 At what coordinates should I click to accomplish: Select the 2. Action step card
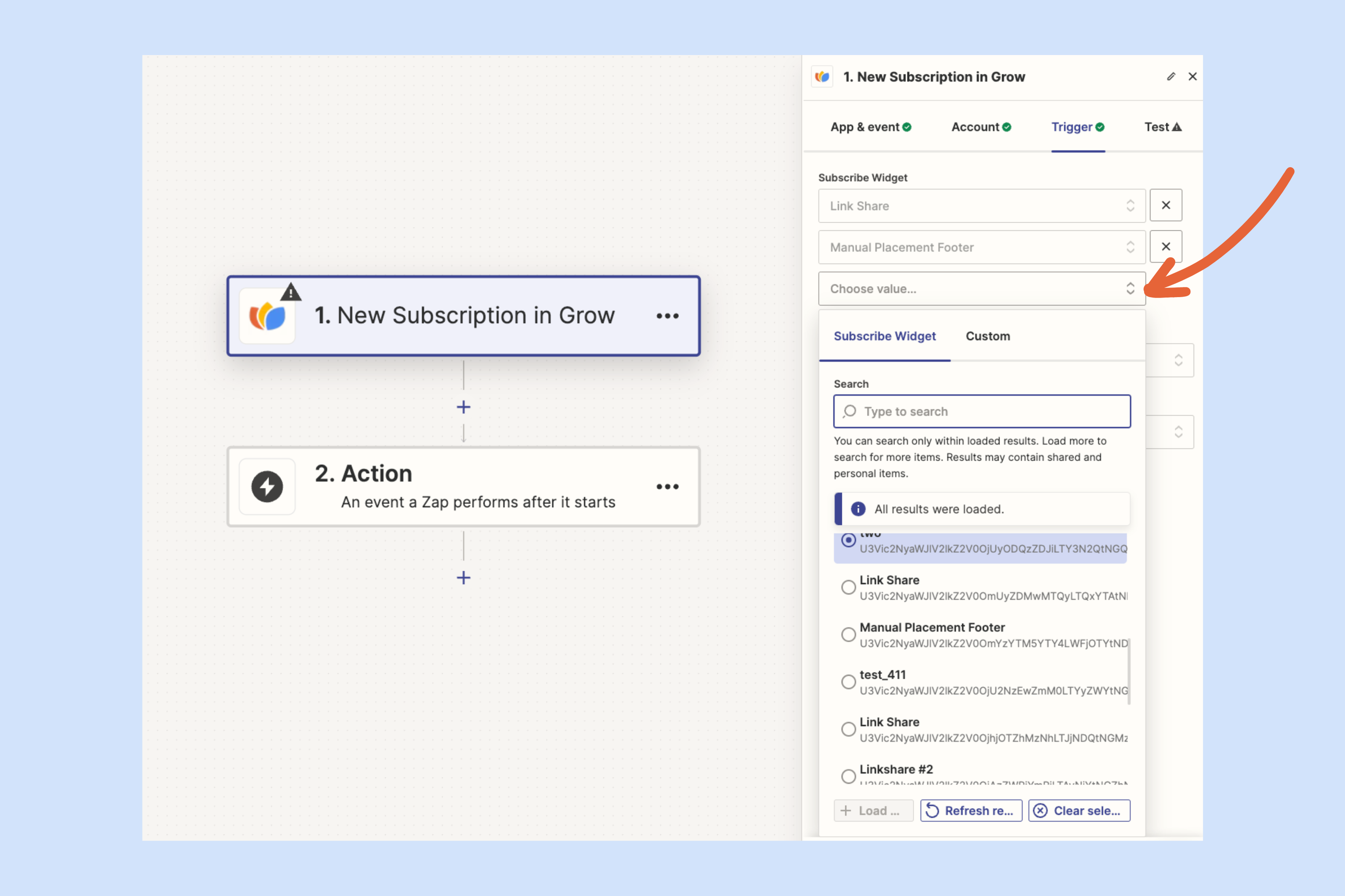point(463,487)
